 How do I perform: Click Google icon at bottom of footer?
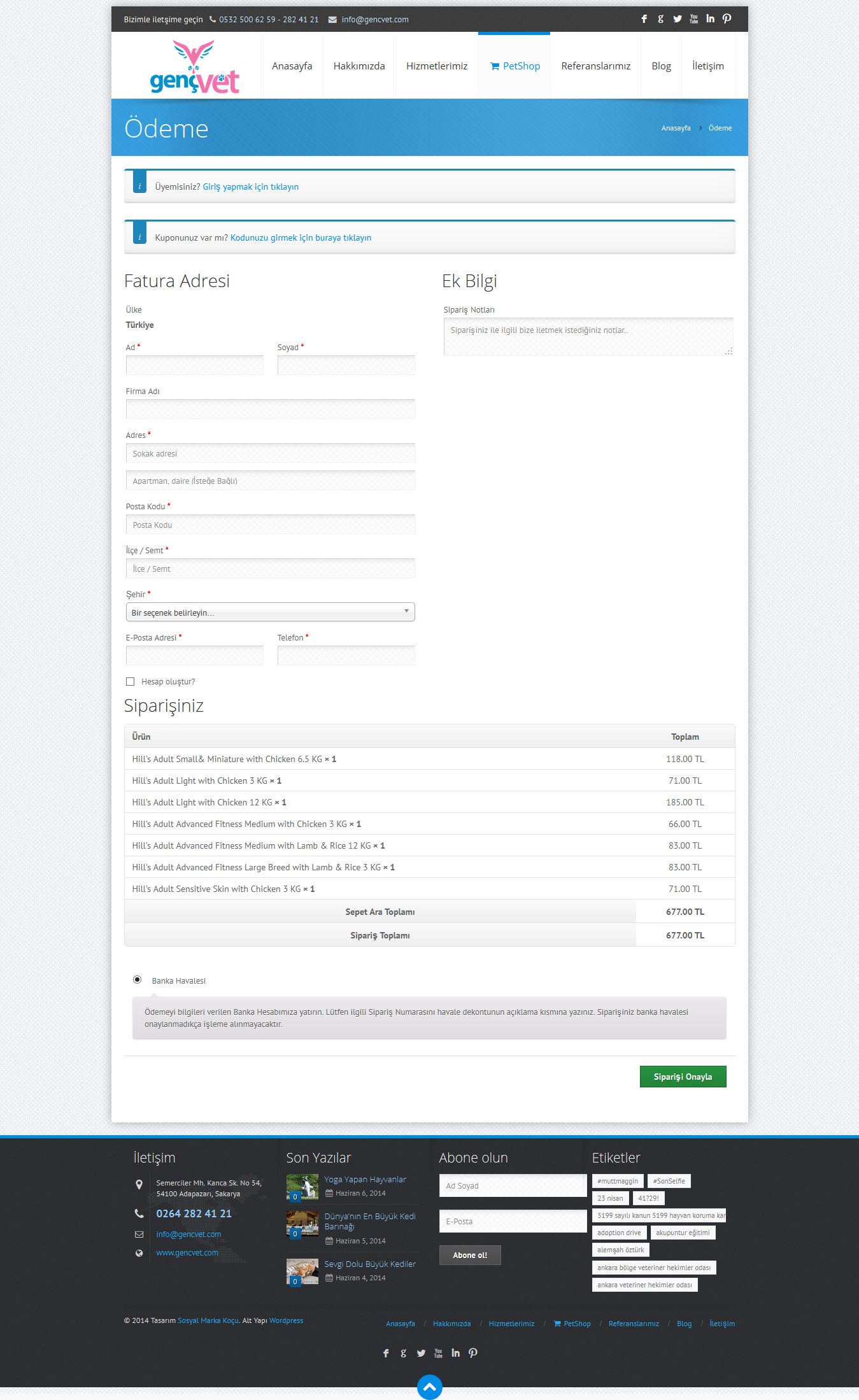click(x=403, y=1353)
